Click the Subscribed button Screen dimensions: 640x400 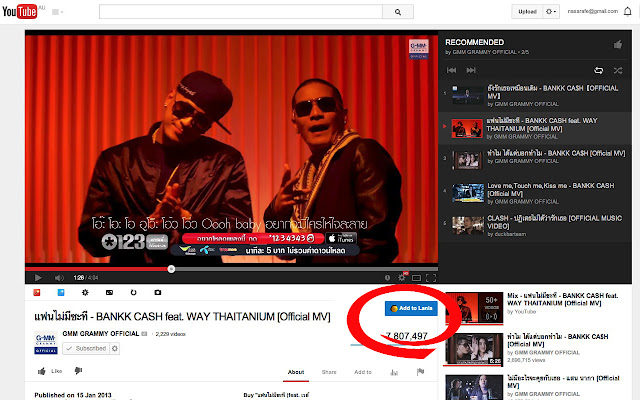[x=86, y=348]
